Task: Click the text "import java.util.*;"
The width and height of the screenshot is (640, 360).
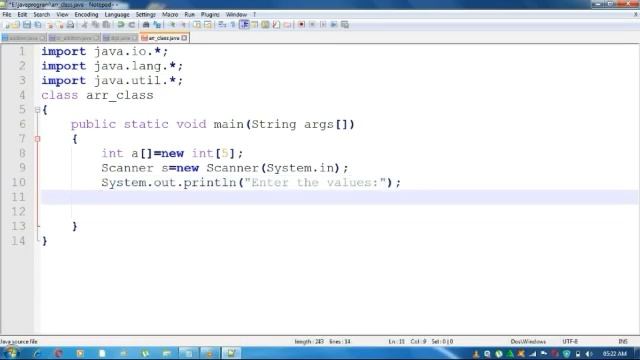Action: coord(112,80)
